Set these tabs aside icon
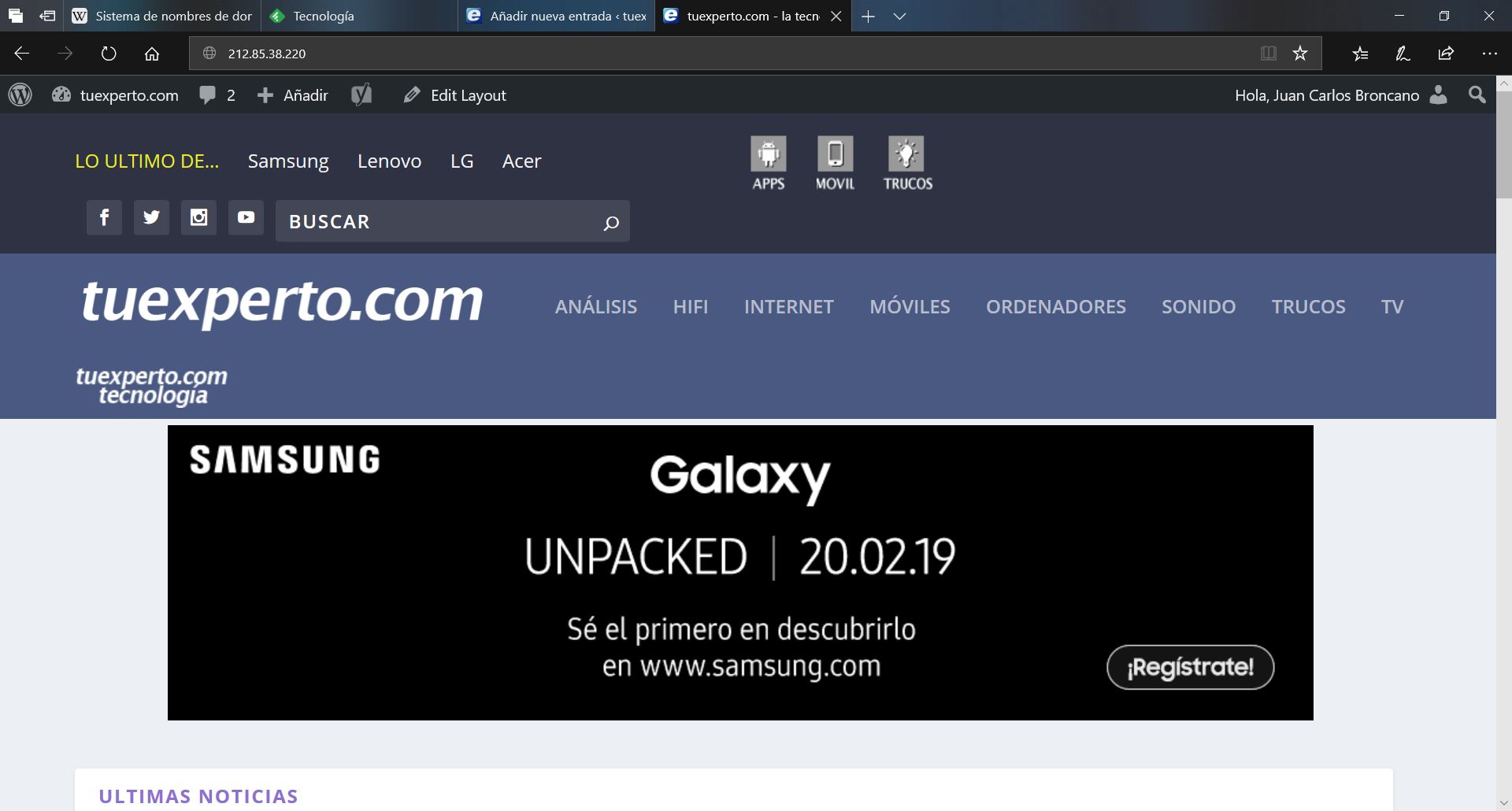 point(47,16)
